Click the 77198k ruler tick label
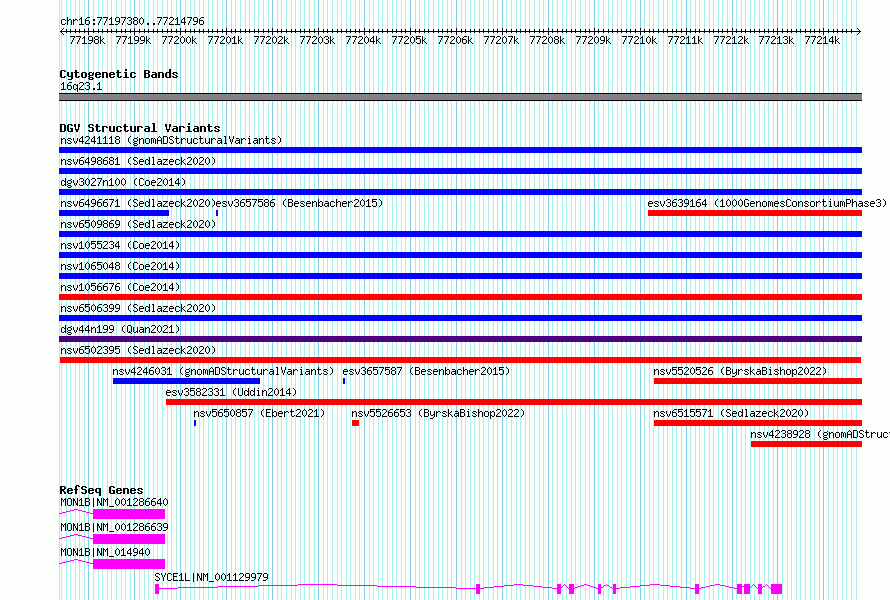Screen dimensions: 890x600 [x=87, y=40]
